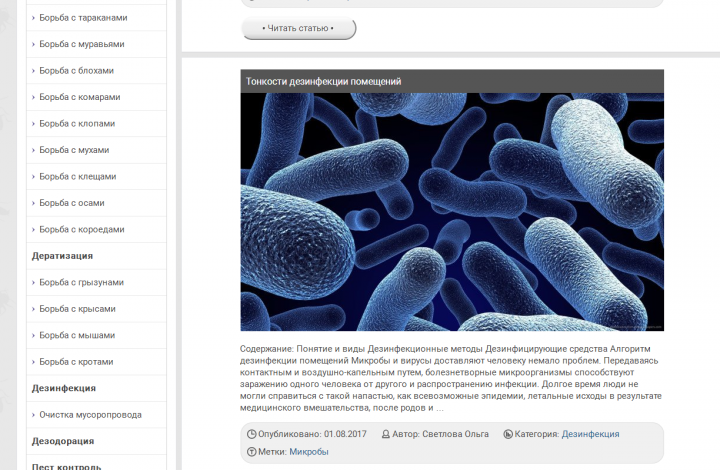Click Борьба с грызунами item
Screen dimensions: 720x470
(81, 282)
